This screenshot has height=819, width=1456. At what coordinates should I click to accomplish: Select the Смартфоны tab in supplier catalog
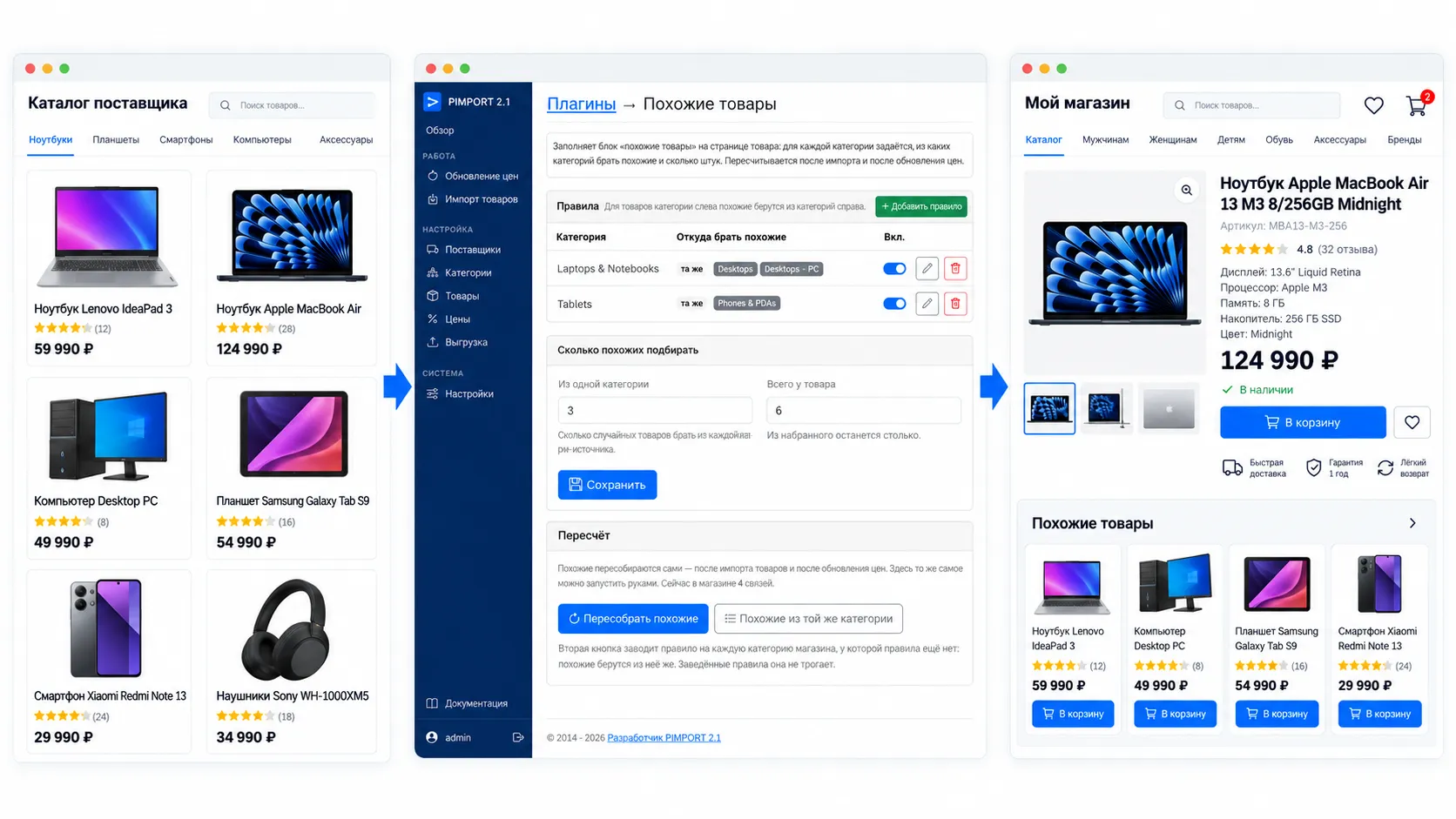[186, 139]
